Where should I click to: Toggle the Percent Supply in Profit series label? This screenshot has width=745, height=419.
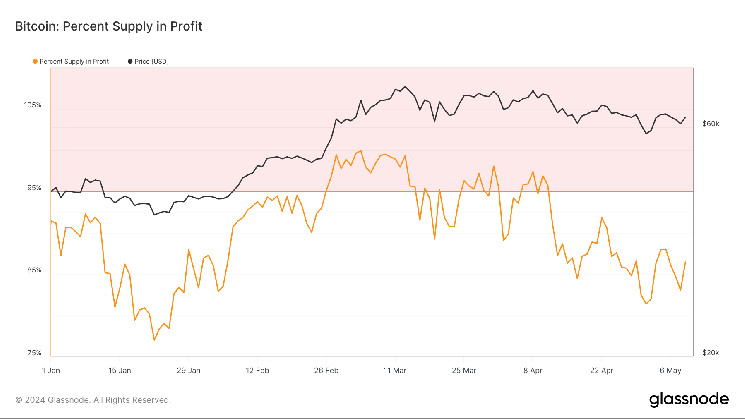73,61
